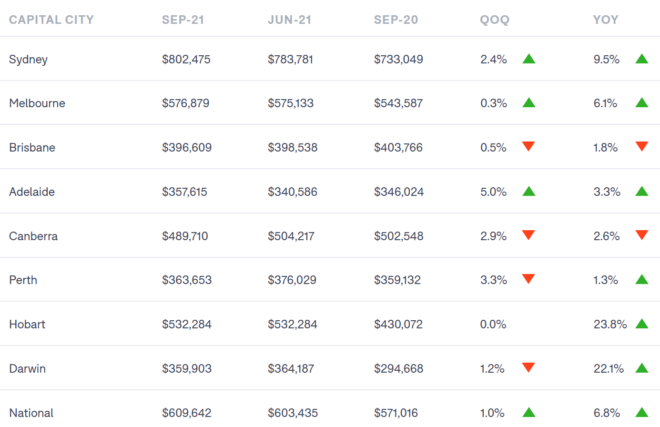Select the Hobart row label

(27, 324)
